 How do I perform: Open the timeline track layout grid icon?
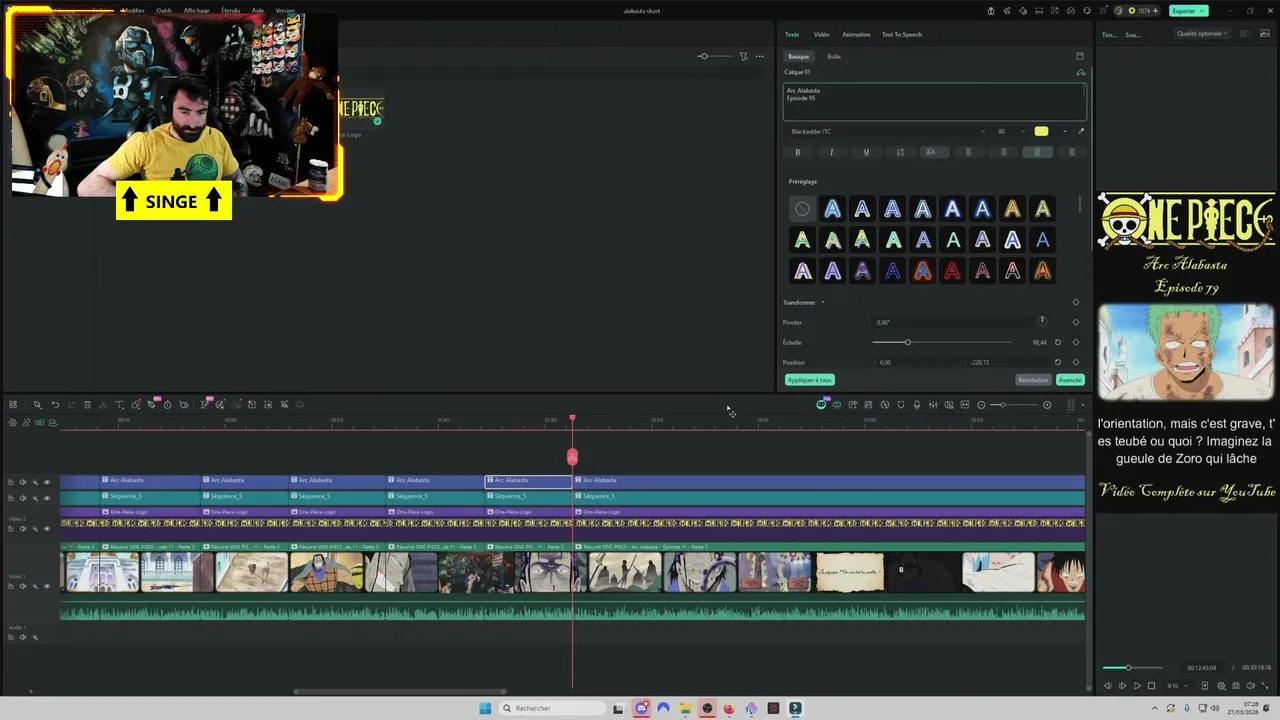[13, 405]
